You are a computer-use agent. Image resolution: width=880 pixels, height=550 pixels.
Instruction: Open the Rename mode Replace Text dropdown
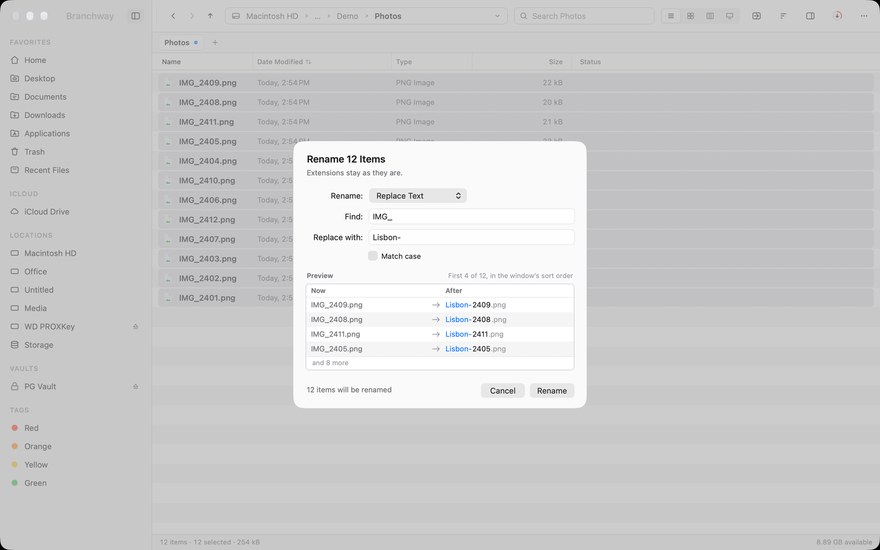click(x=418, y=196)
